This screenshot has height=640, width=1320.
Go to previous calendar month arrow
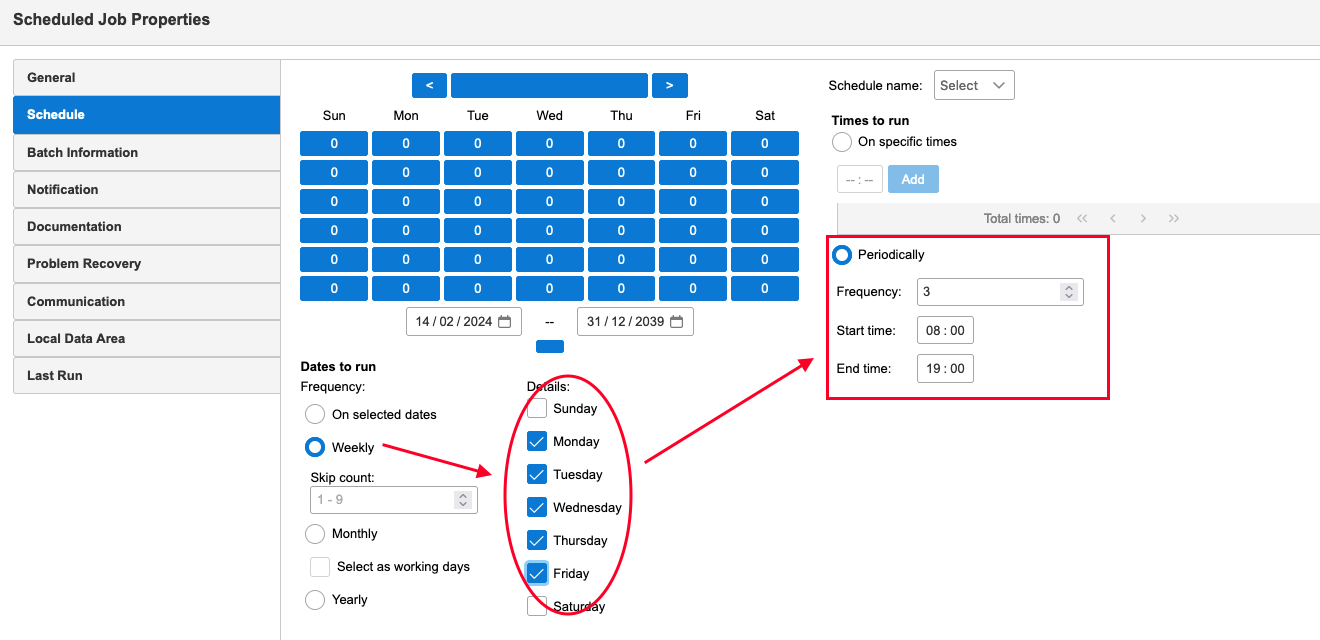429,86
